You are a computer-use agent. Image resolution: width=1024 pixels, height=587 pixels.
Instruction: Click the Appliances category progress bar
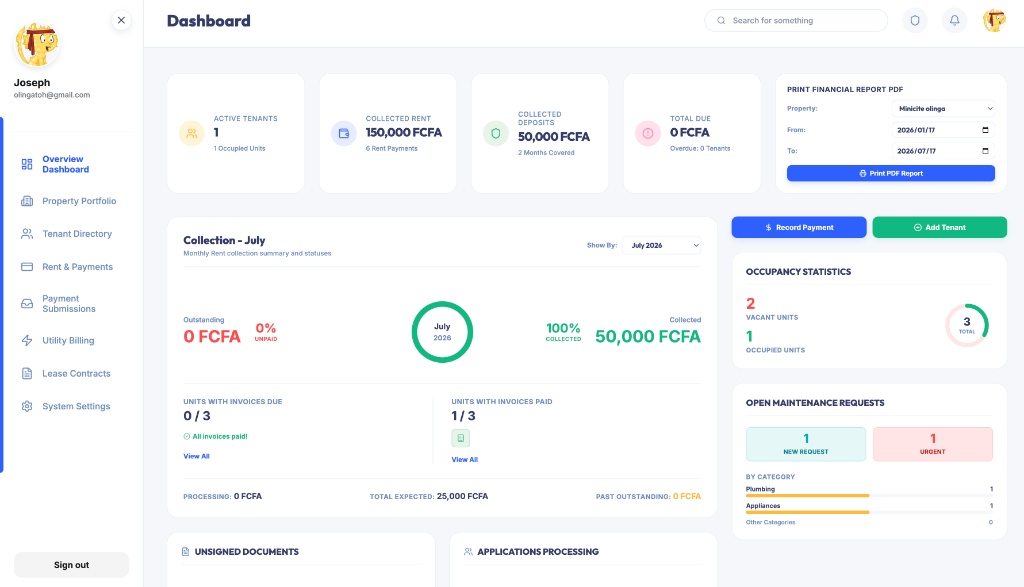click(869, 513)
